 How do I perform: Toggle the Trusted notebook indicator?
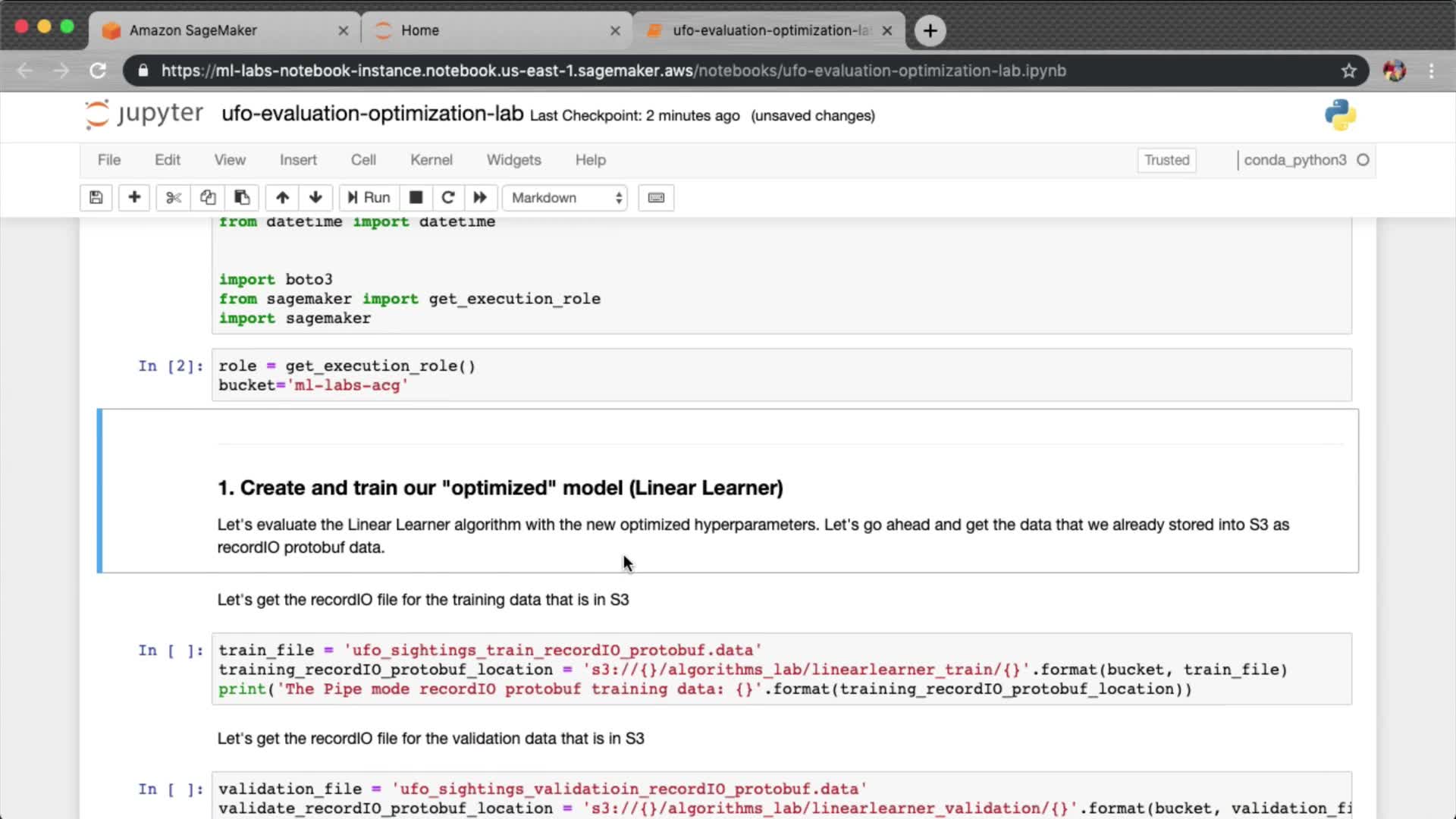pyautogui.click(x=1166, y=160)
